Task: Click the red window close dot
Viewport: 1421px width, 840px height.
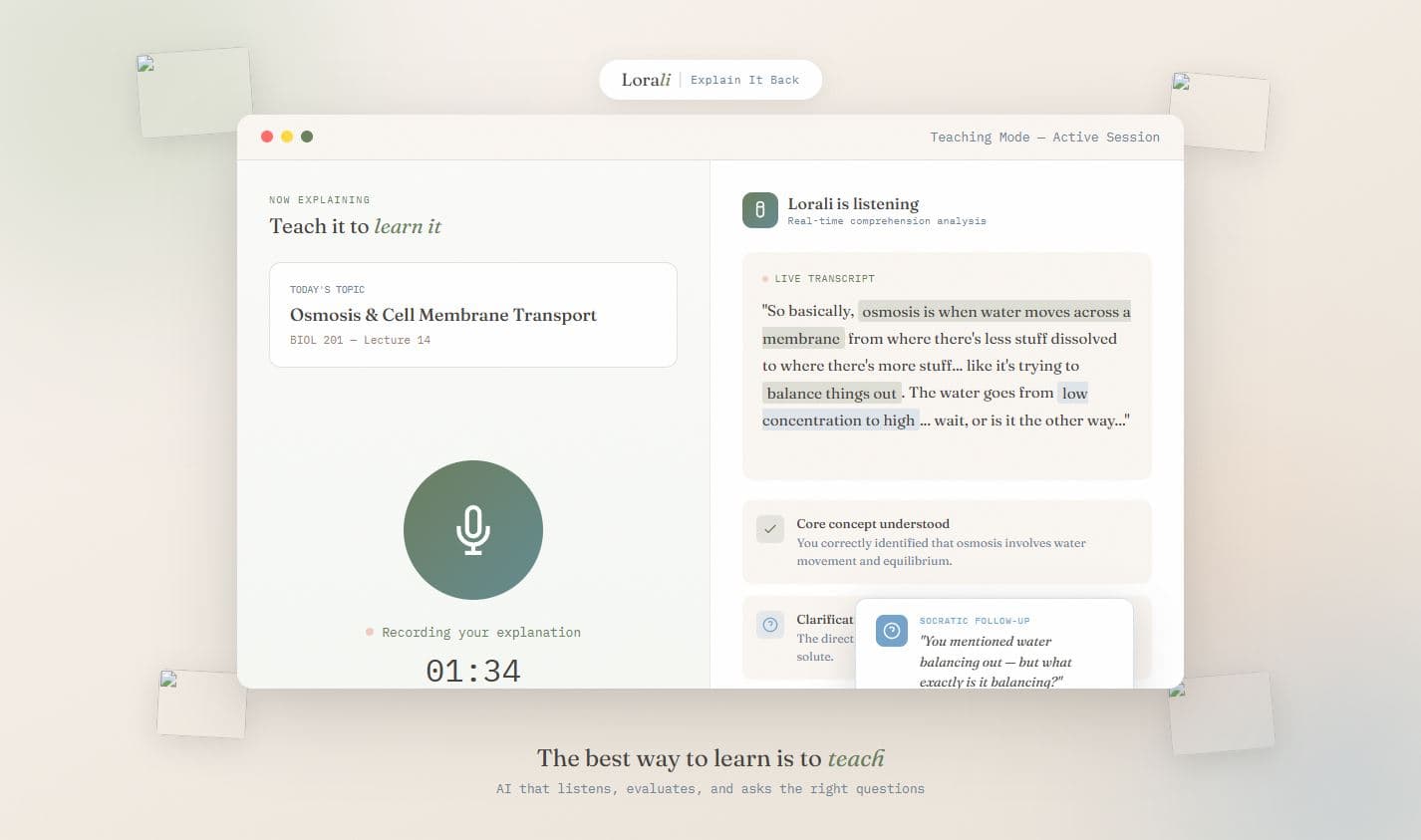Action: point(267,137)
